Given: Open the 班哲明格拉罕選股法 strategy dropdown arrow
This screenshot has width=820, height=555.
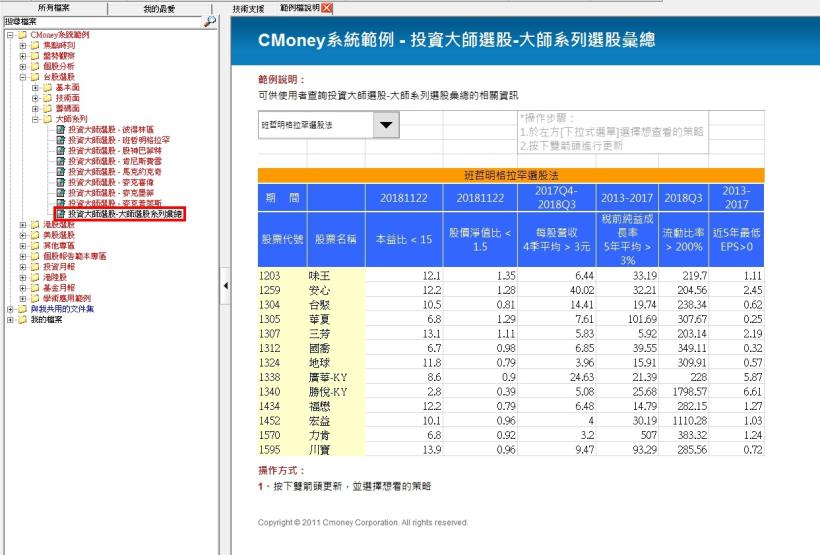Looking at the screenshot, I should 386,125.
